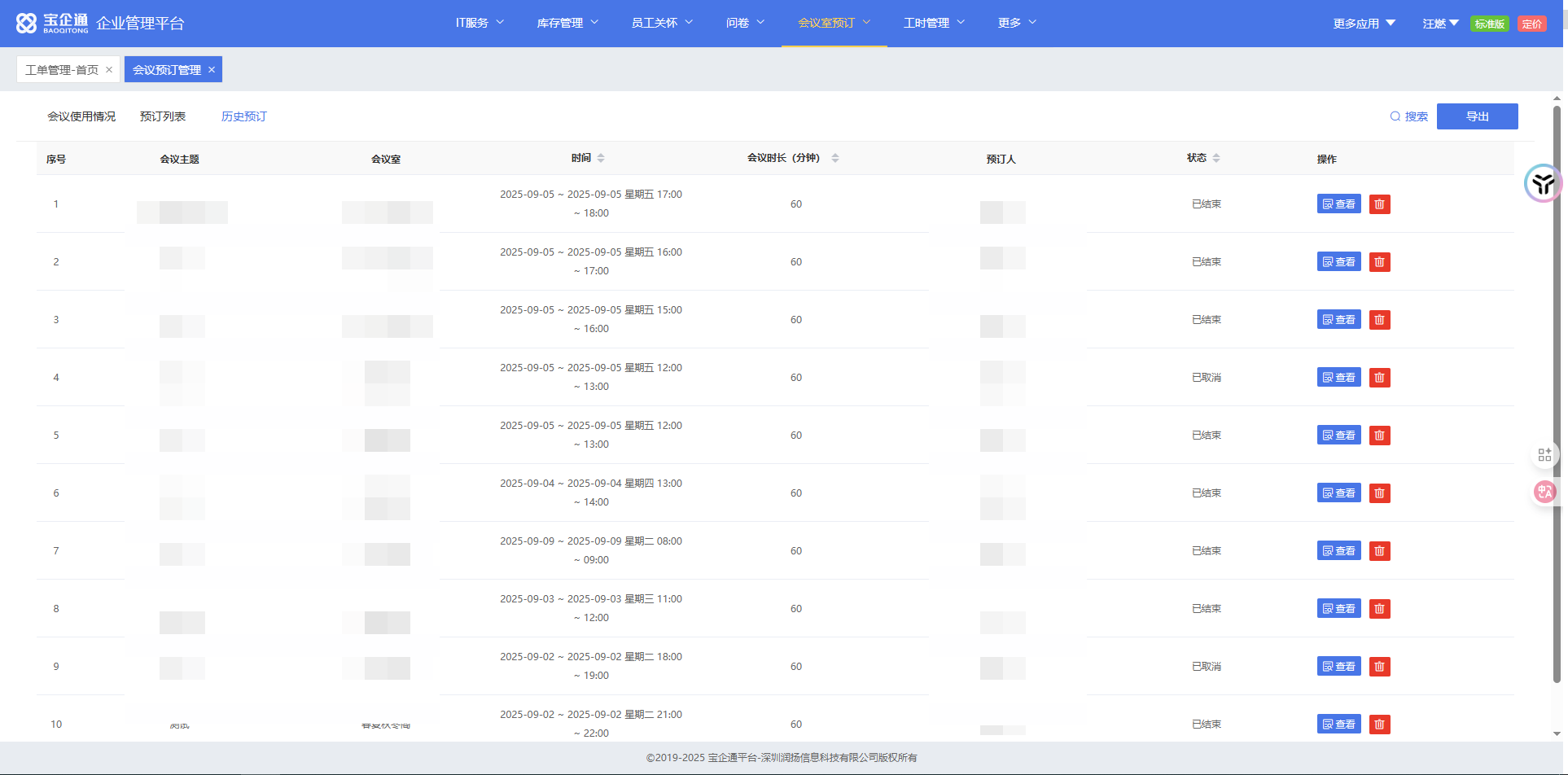Sort by 会议时长 (分钟) column
1568x775 pixels.
835,158
